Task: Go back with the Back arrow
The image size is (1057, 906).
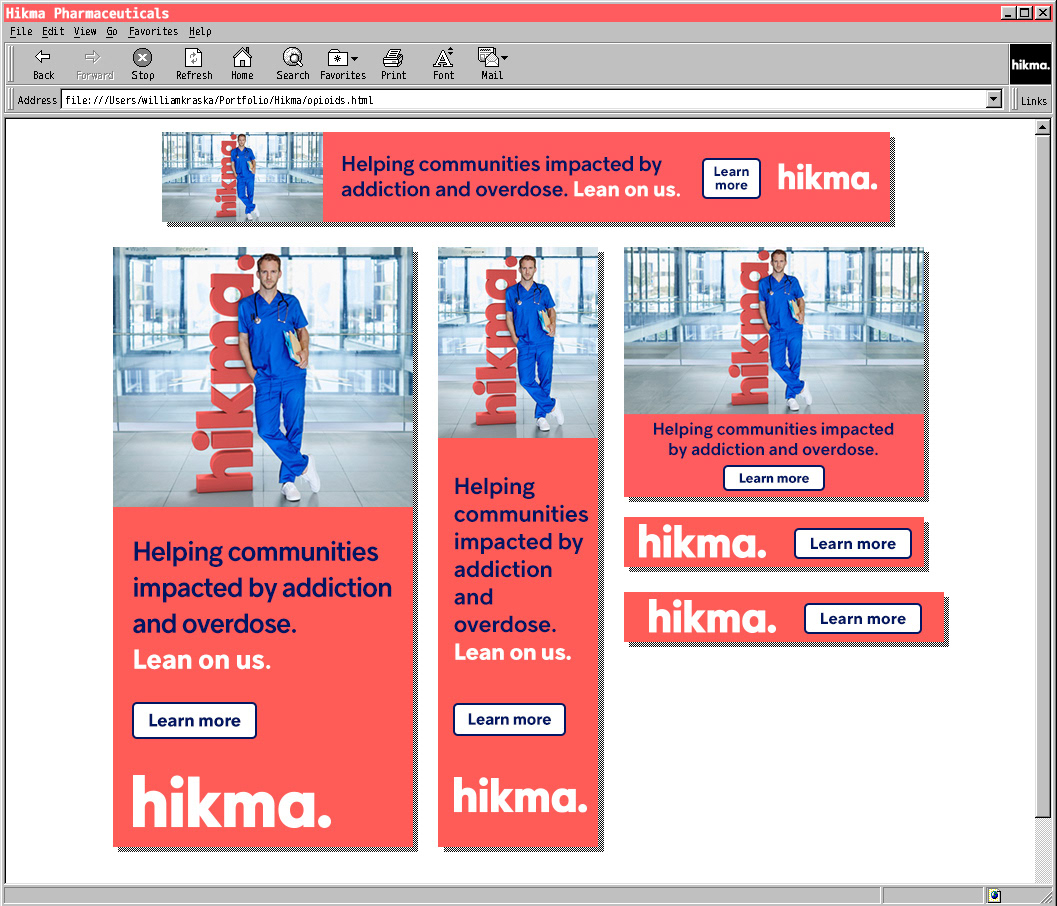Action: click(43, 64)
